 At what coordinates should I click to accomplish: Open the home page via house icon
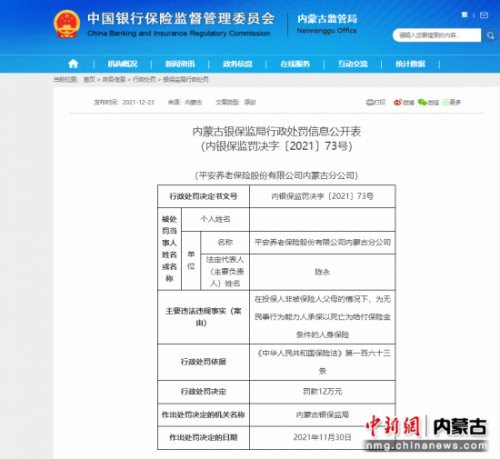pyautogui.click(x=73, y=64)
